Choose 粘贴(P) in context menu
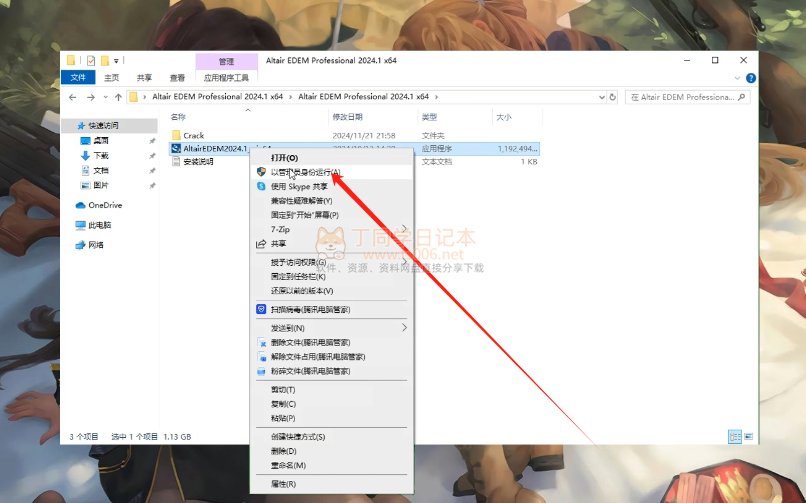 [x=332, y=418]
